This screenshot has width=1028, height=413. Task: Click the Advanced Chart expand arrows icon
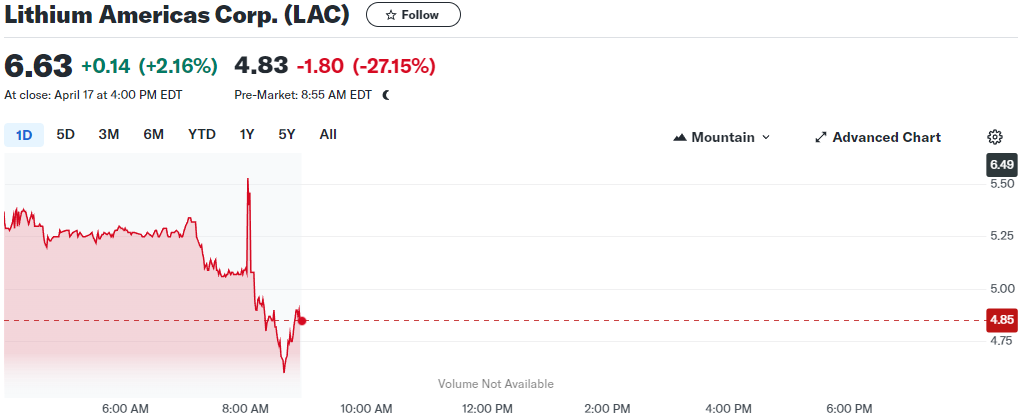pos(821,137)
